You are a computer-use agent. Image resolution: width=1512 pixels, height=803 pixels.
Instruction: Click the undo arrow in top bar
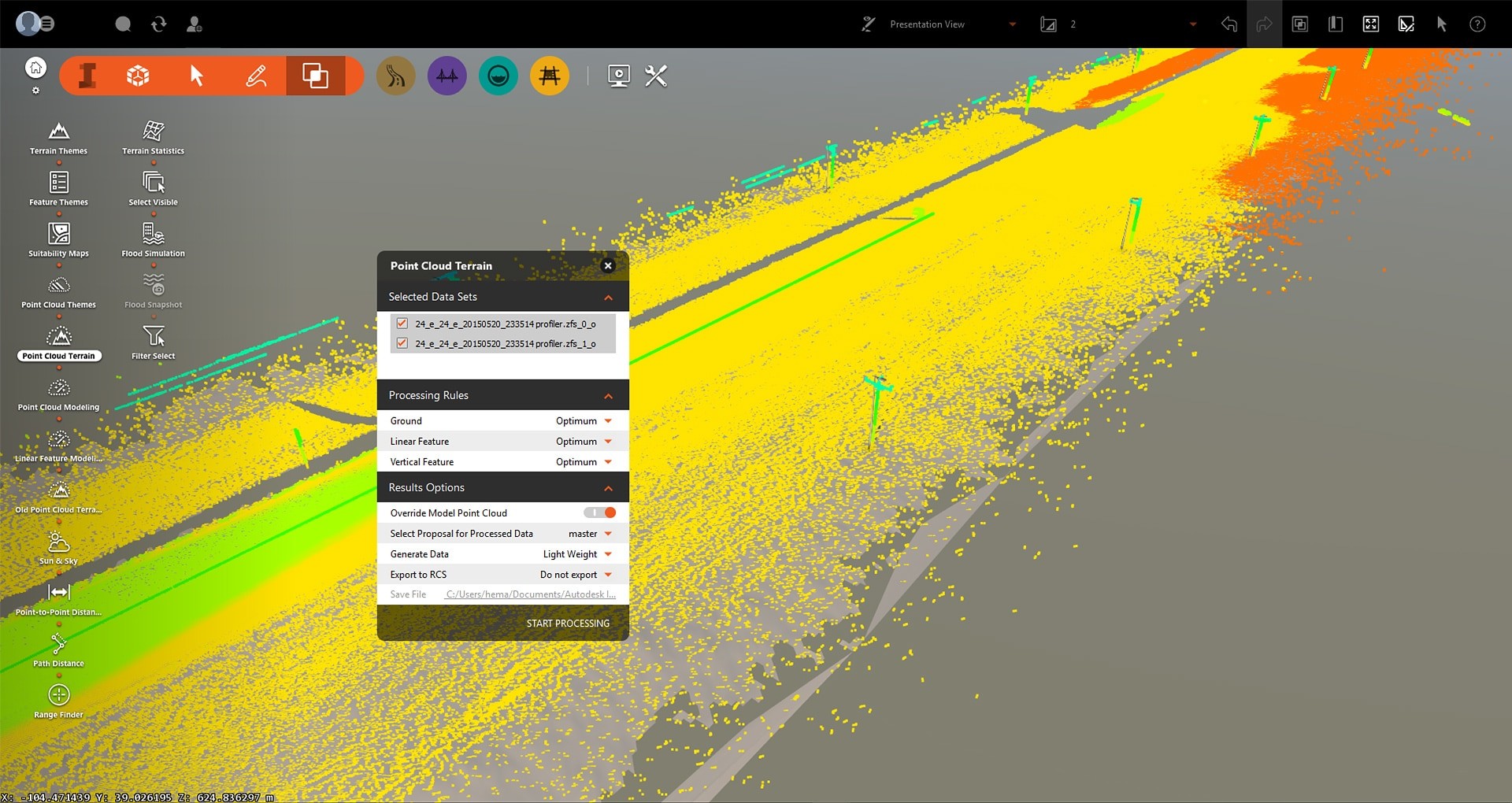coord(1229,24)
